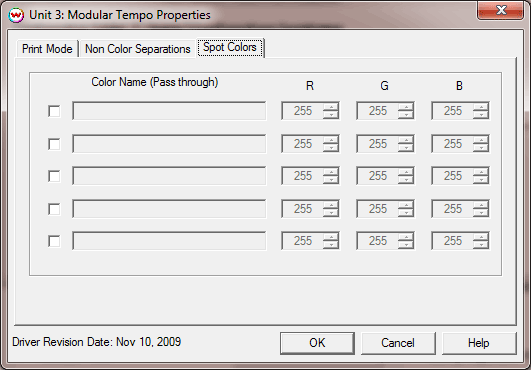Decrease the first row G value
531x370 pixels.
click(406, 115)
